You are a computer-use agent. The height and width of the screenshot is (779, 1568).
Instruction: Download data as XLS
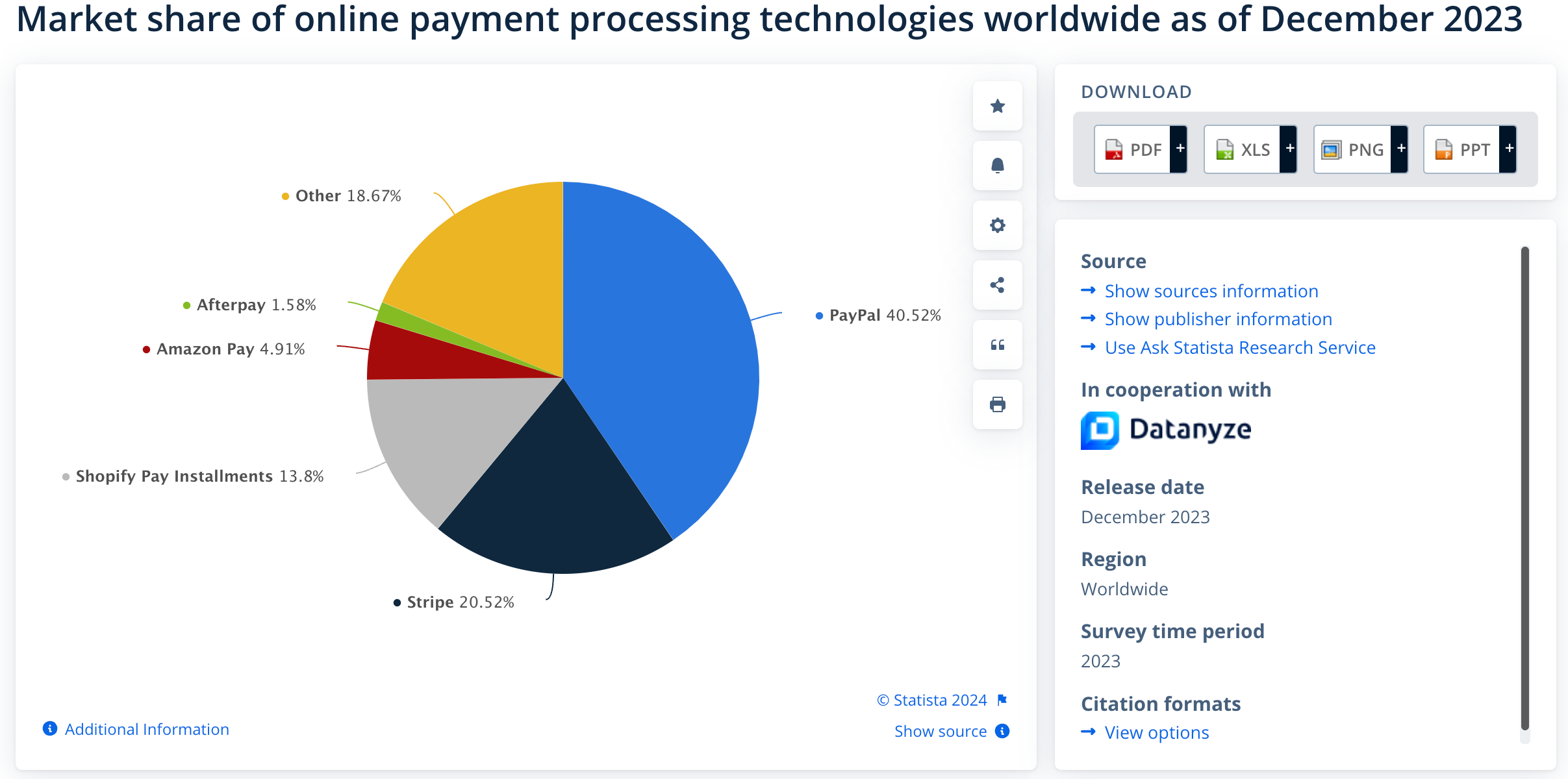(1243, 149)
